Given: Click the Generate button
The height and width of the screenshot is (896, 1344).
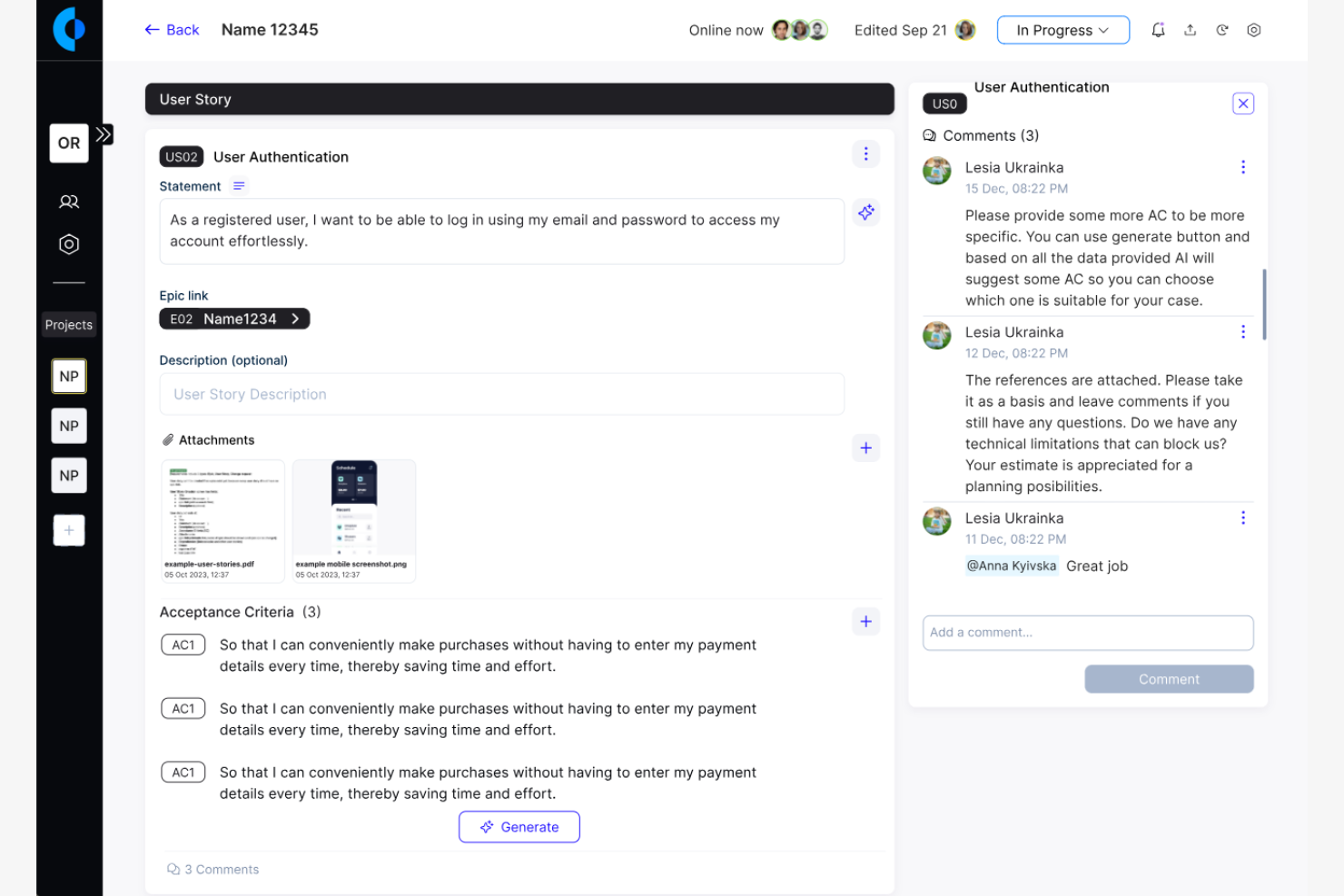Looking at the screenshot, I should coord(519,827).
